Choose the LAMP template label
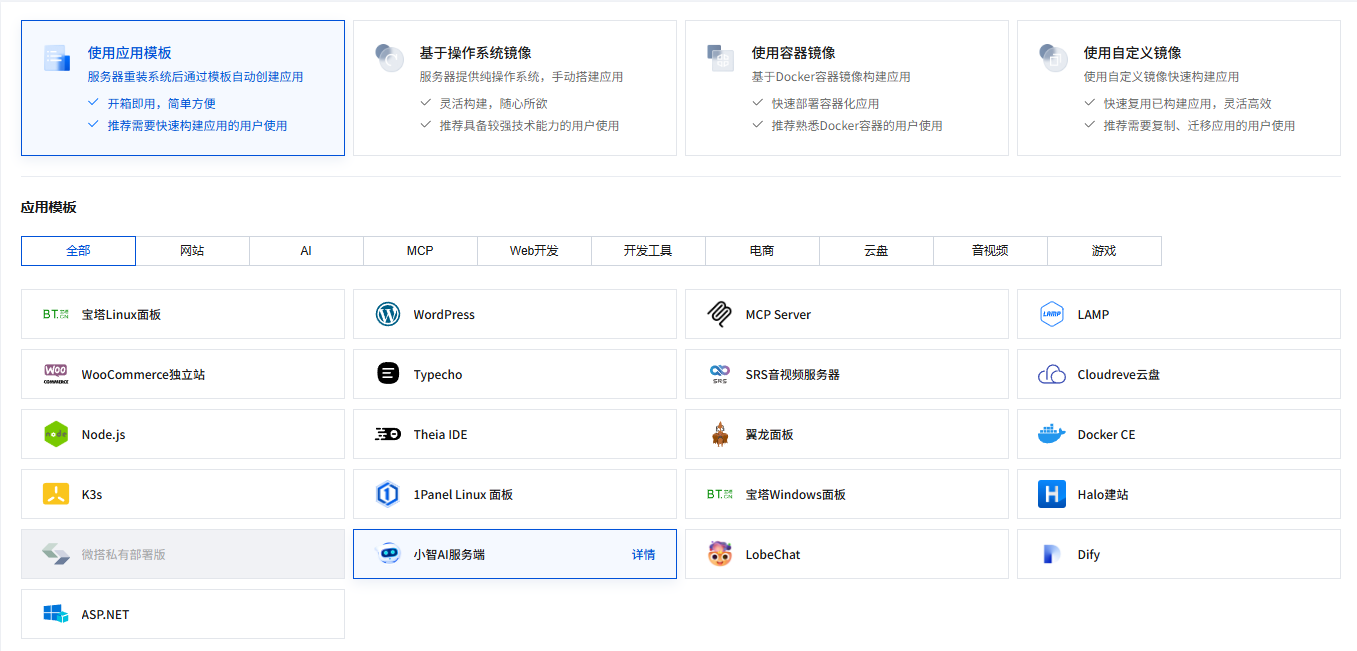Screen dimensions: 1357x651 (x=1093, y=314)
